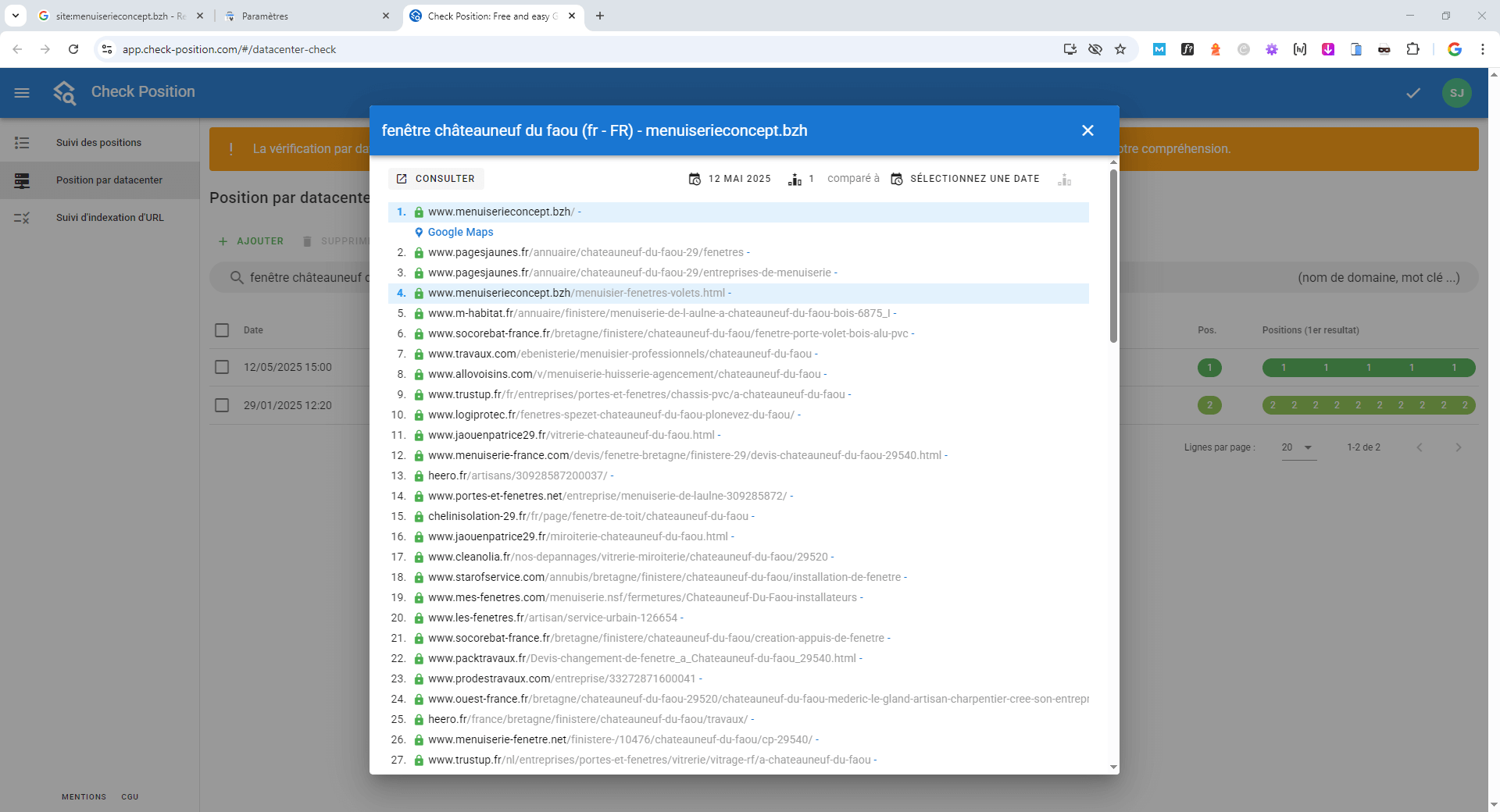Open Suivi des positions sidebar item
Image resolution: width=1500 pixels, height=812 pixels.
click(x=99, y=143)
